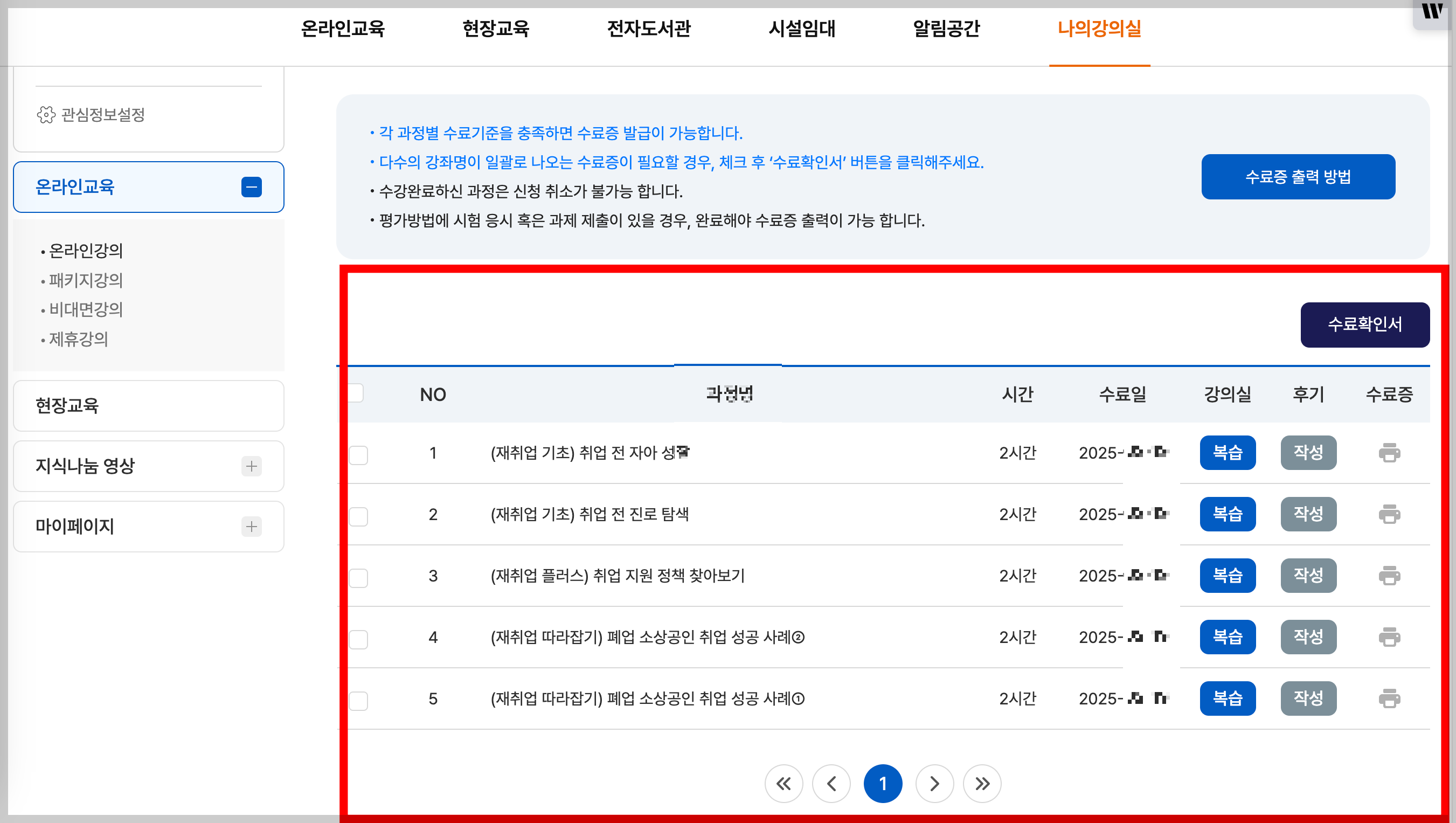Image resolution: width=1456 pixels, height=823 pixels.
Task: Expand the 마이페이지 sidebar section
Action: click(251, 526)
